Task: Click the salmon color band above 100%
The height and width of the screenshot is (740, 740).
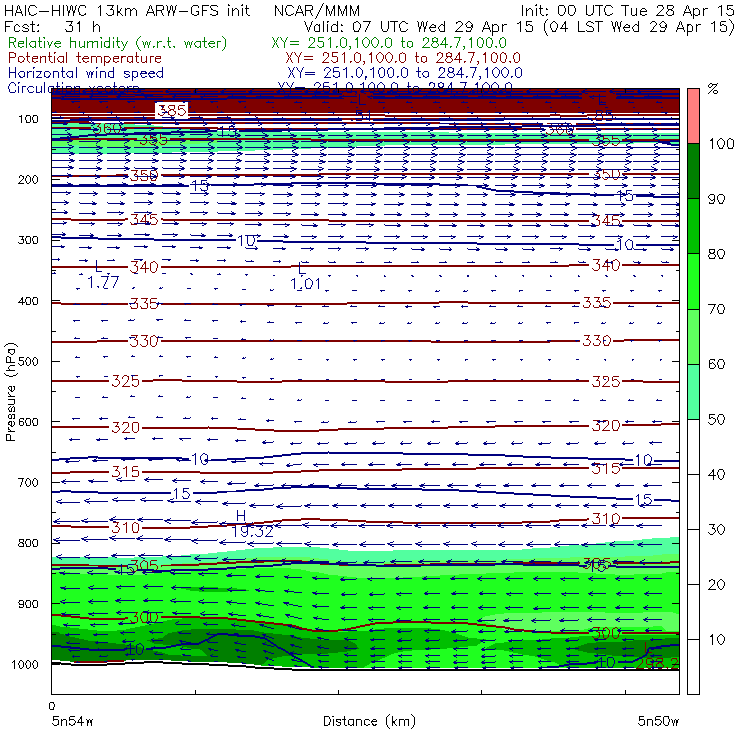Action: (693, 116)
